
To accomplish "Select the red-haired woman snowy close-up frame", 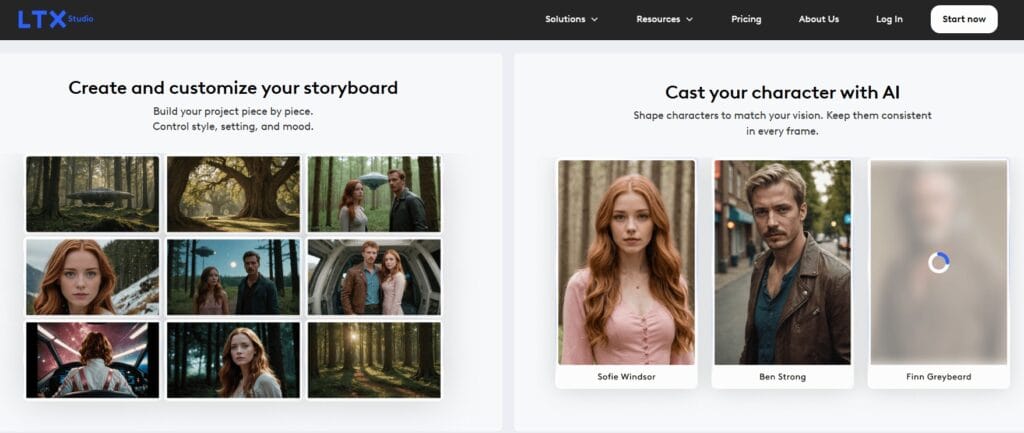I will click(92, 277).
